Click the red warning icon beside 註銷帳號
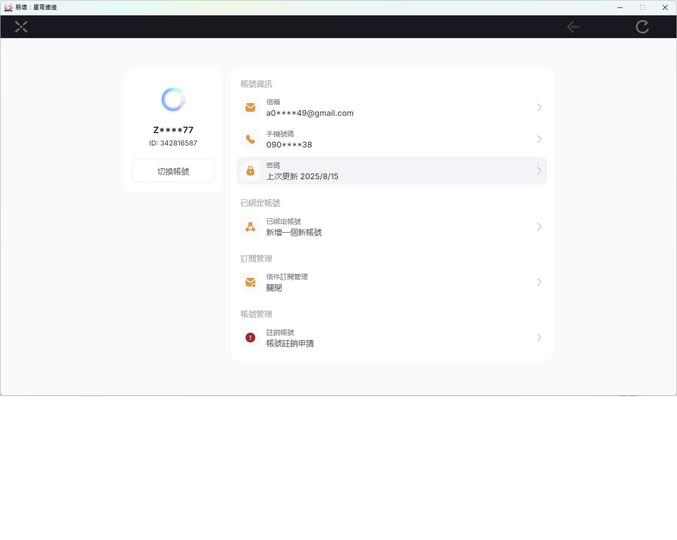Image resolution: width=677 pixels, height=540 pixels. (x=250, y=338)
